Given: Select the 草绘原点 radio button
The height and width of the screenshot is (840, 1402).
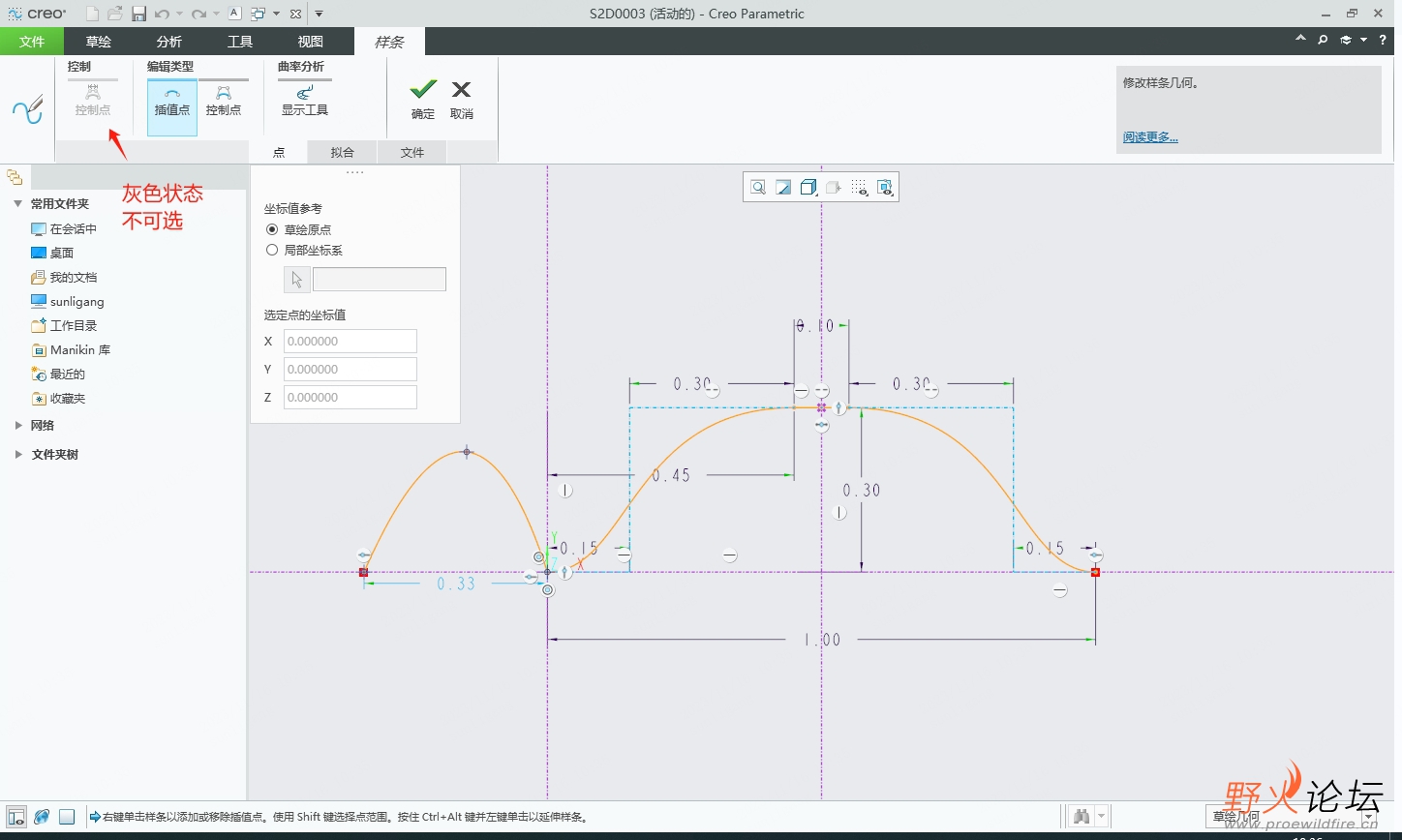Looking at the screenshot, I should coord(272,229).
